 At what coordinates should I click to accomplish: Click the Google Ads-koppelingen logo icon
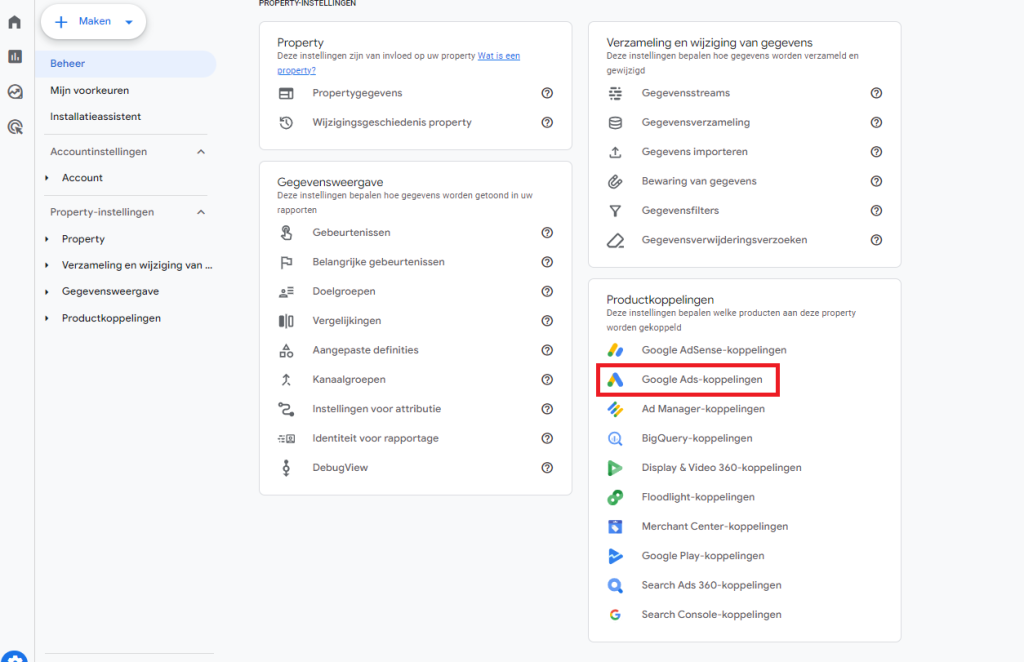[x=616, y=380]
